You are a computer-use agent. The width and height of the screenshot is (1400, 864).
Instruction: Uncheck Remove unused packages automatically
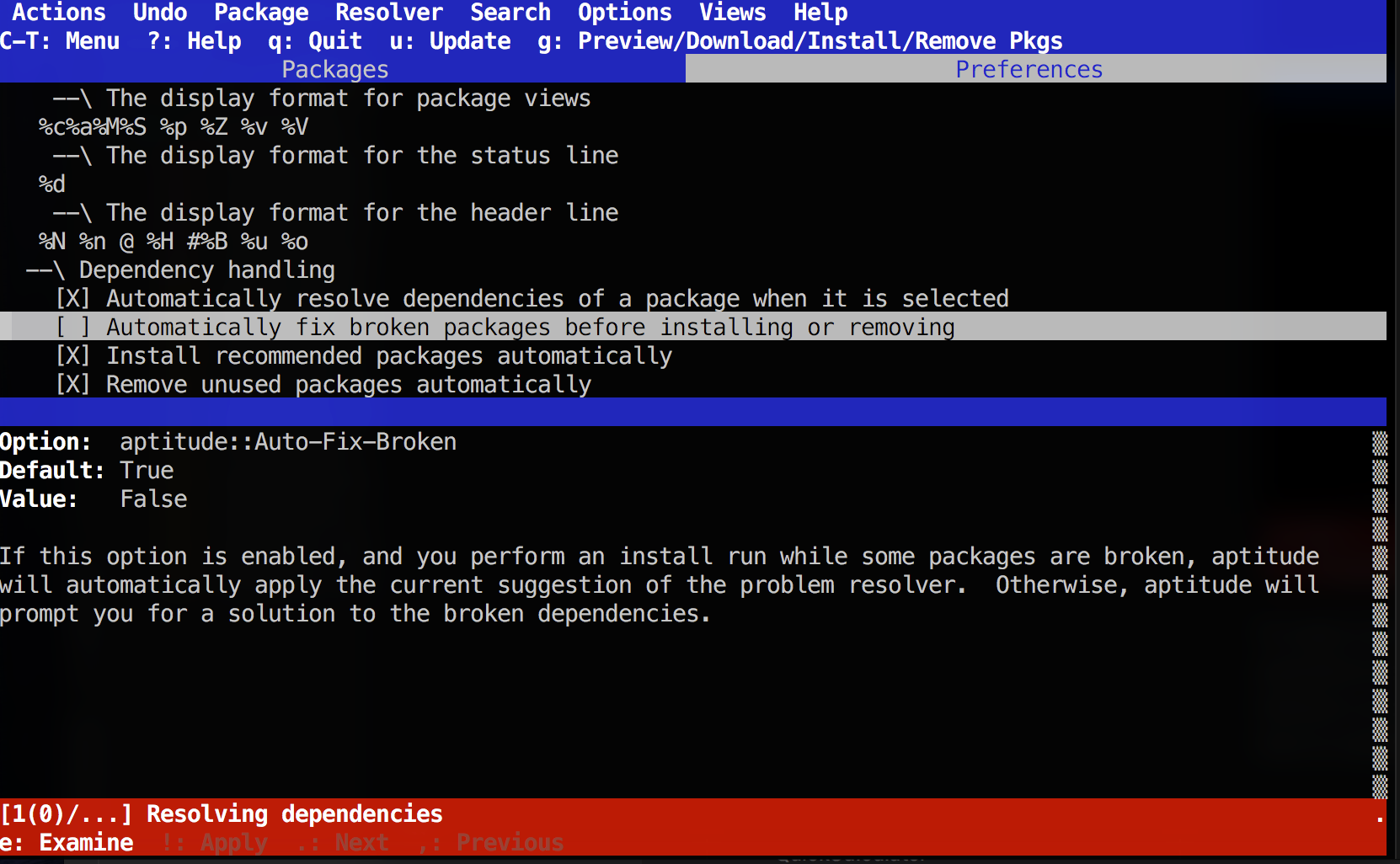72,385
